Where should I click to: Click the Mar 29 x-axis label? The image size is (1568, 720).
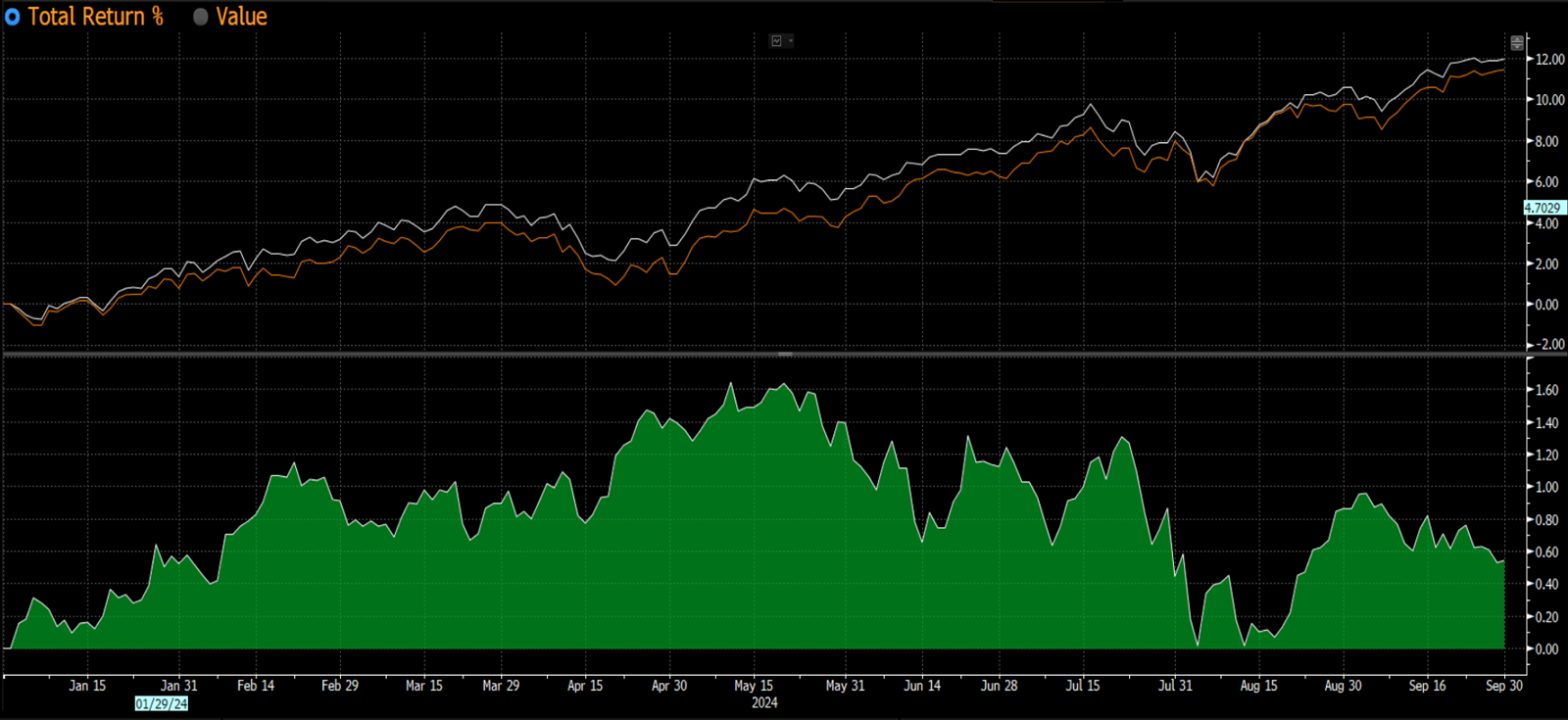pos(501,686)
